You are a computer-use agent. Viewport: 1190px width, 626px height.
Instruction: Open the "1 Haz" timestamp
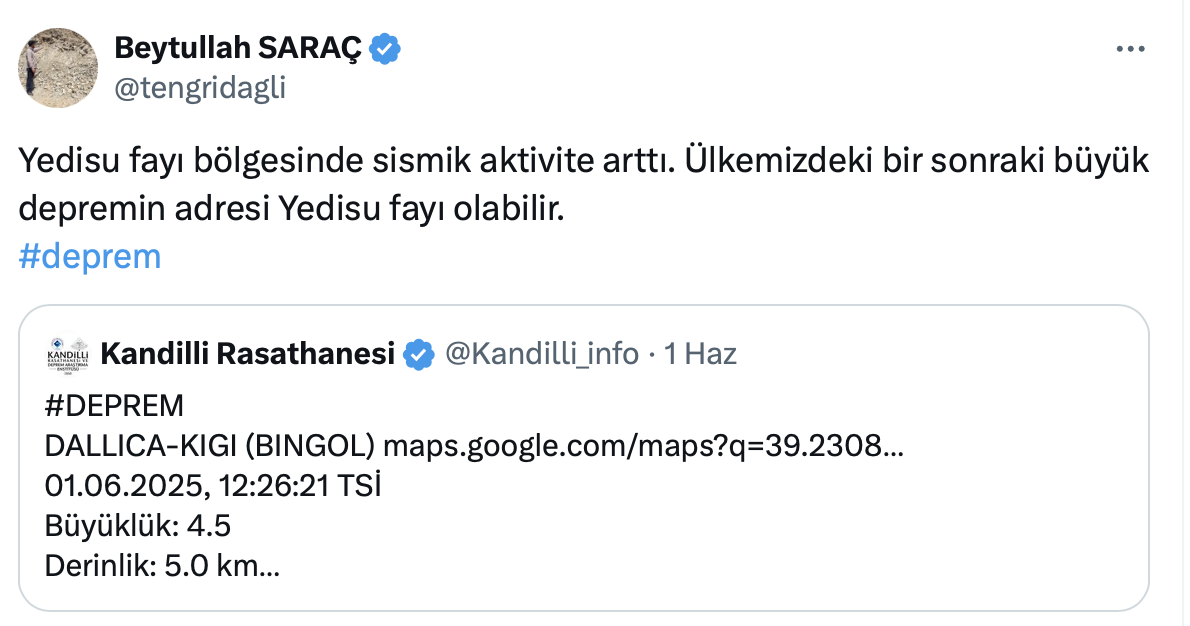(x=701, y=353)
